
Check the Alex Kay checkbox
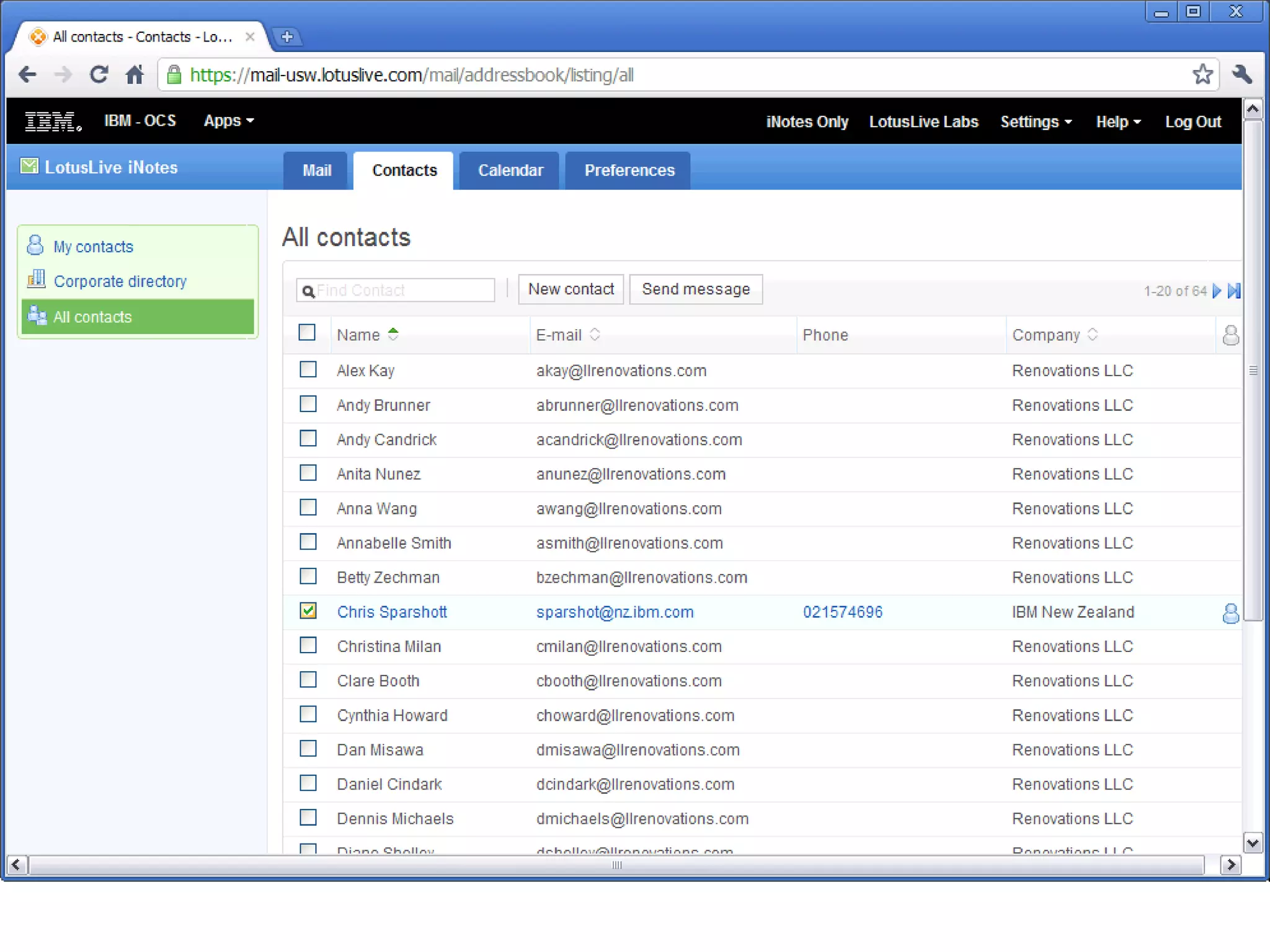[308, 370]
